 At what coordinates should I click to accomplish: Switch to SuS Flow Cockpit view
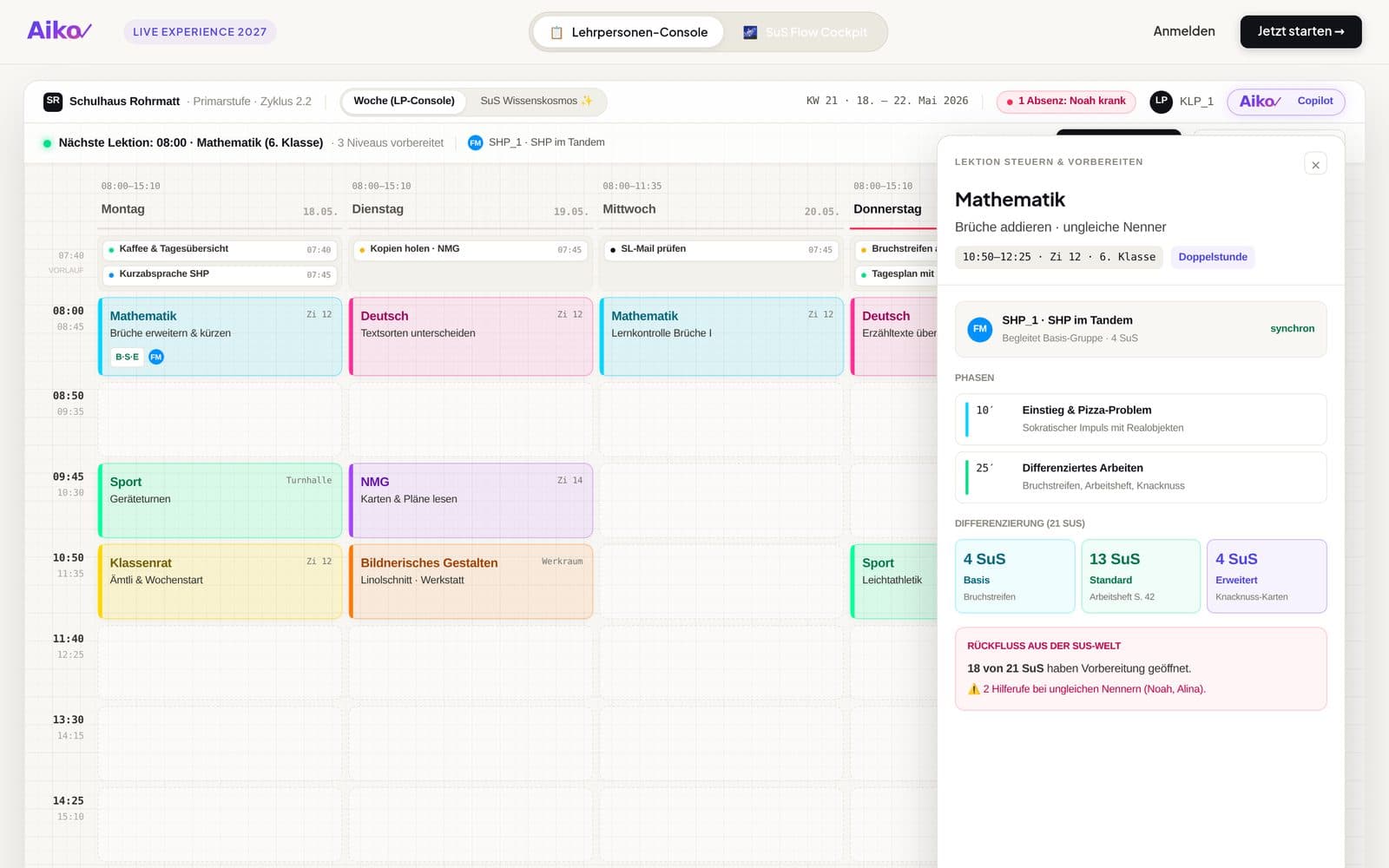[805, 32]
